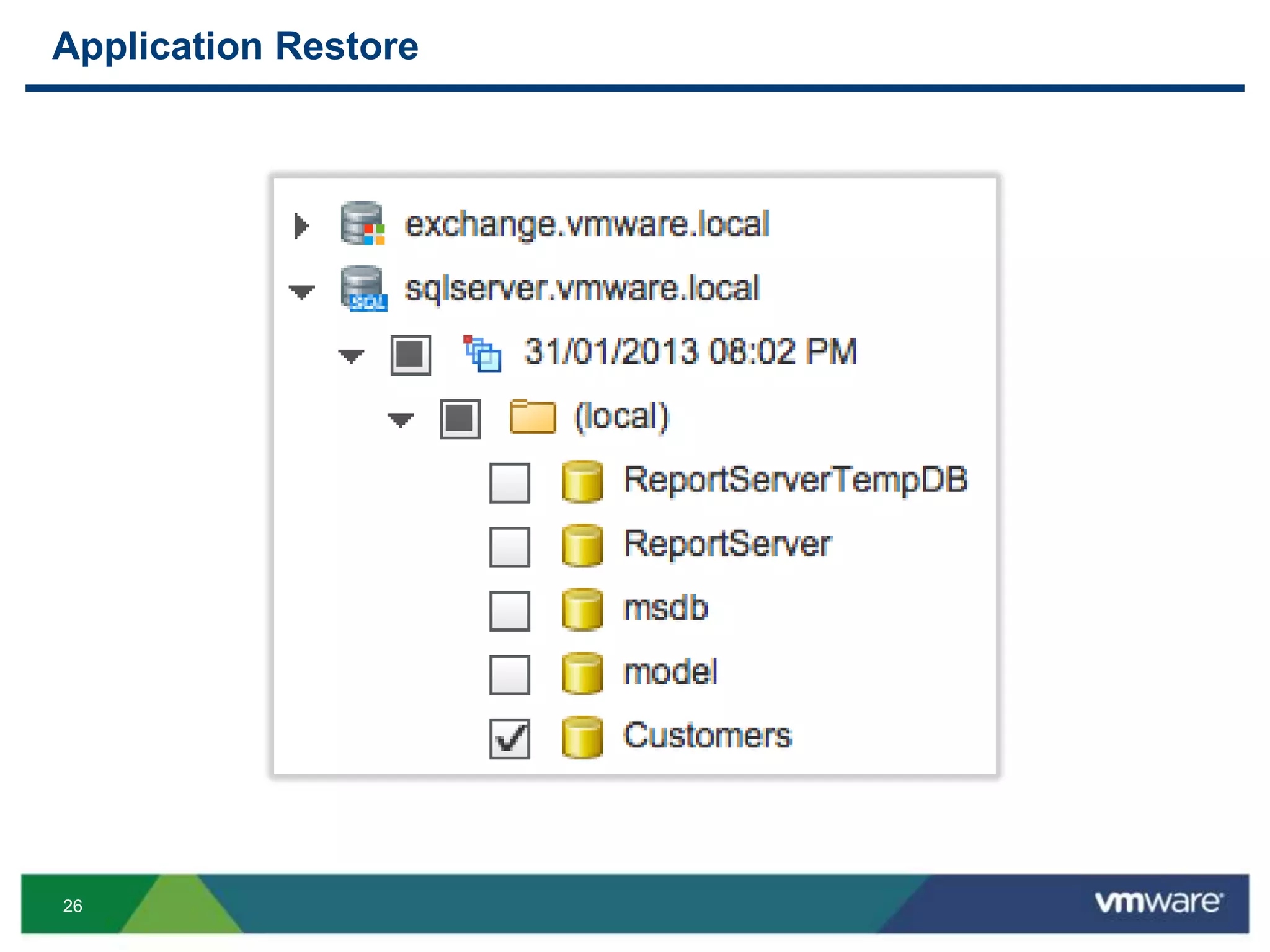The width and height of the screenshot is (1270, 952).
Task: Enable the msdb database checkbox
Action: [510, 610]
